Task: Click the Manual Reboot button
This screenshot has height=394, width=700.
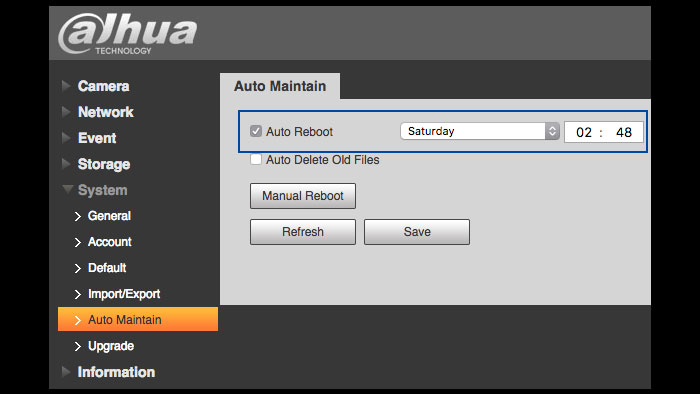Action: [303, 196]
